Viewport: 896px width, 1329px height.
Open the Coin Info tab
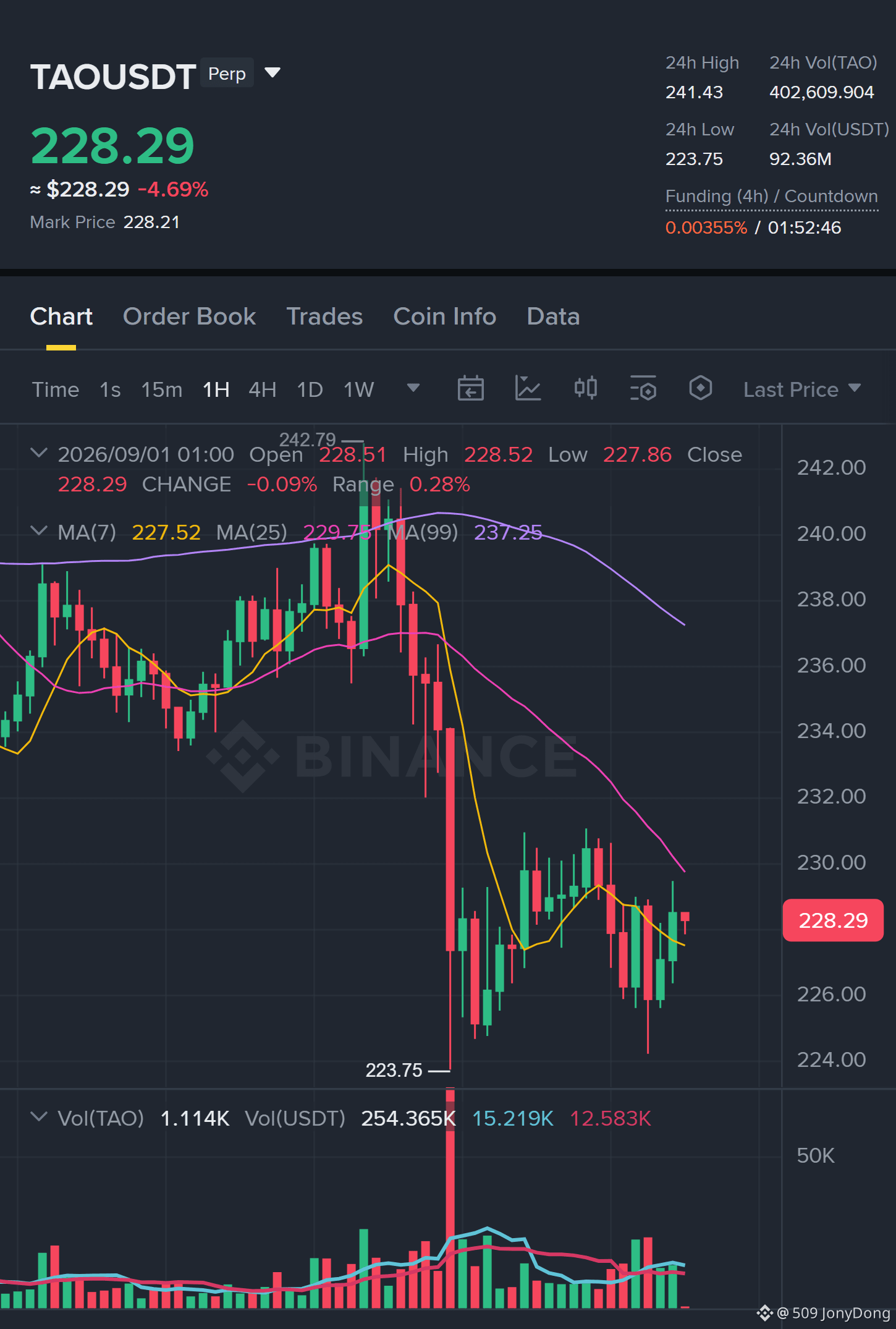tap(444, 316)
